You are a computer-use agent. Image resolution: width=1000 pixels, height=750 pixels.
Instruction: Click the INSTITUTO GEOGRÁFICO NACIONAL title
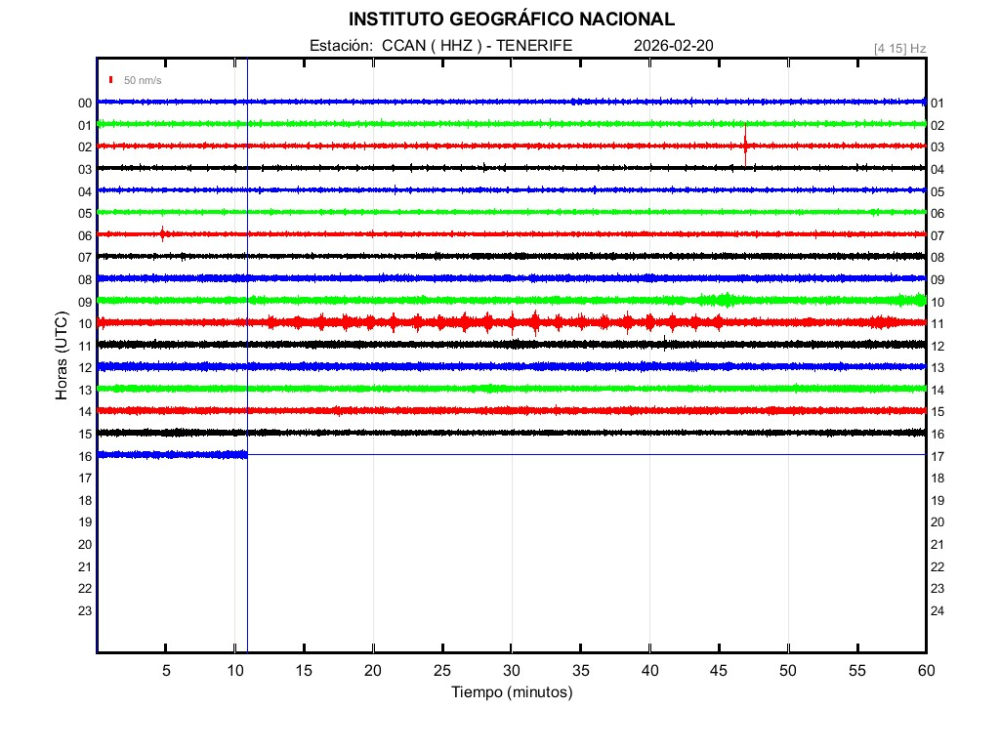pyautogui.click(x=511, y=19)
